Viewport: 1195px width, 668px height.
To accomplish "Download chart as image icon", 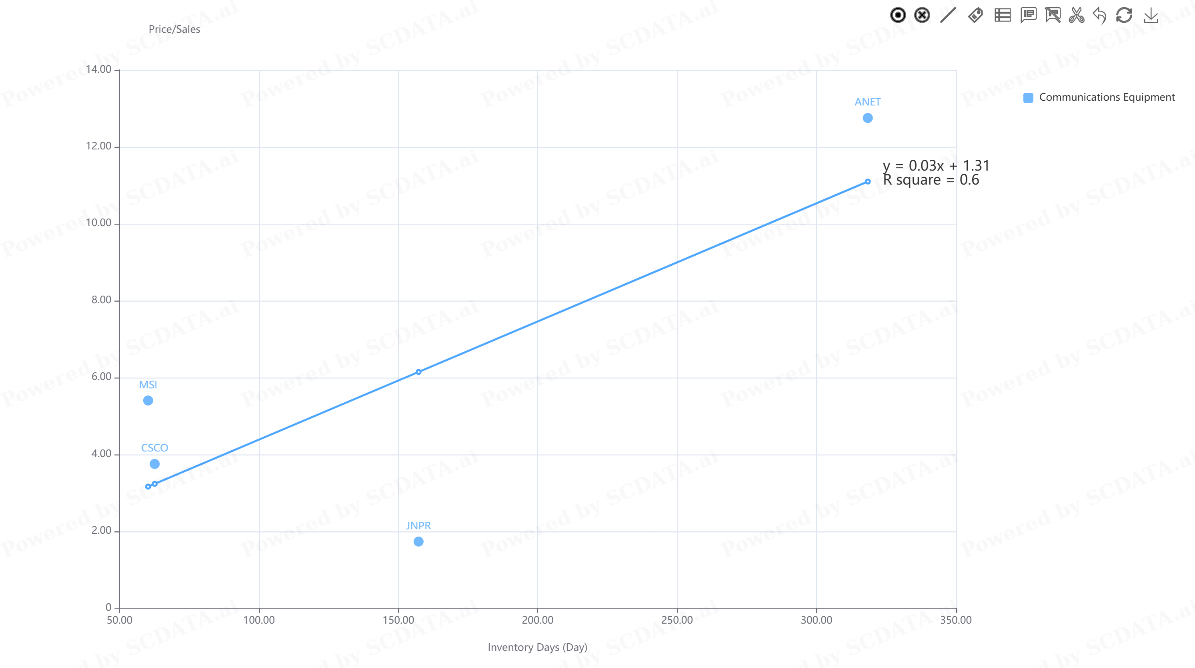I will [1151, 15].
